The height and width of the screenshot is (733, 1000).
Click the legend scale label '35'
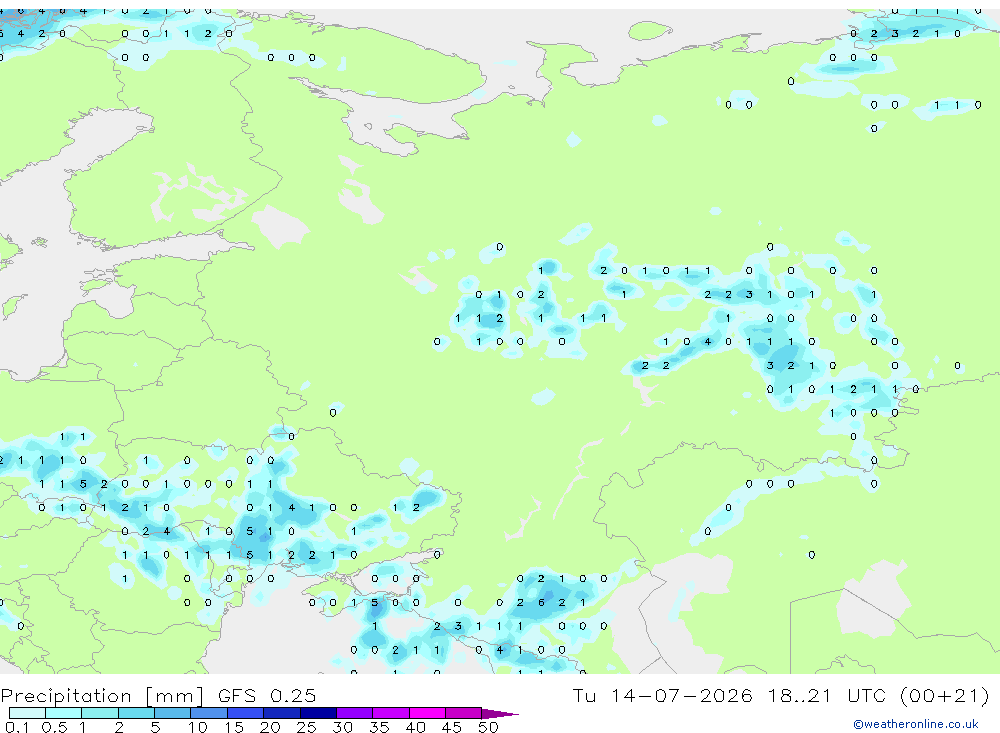click(x=379, y=727)
